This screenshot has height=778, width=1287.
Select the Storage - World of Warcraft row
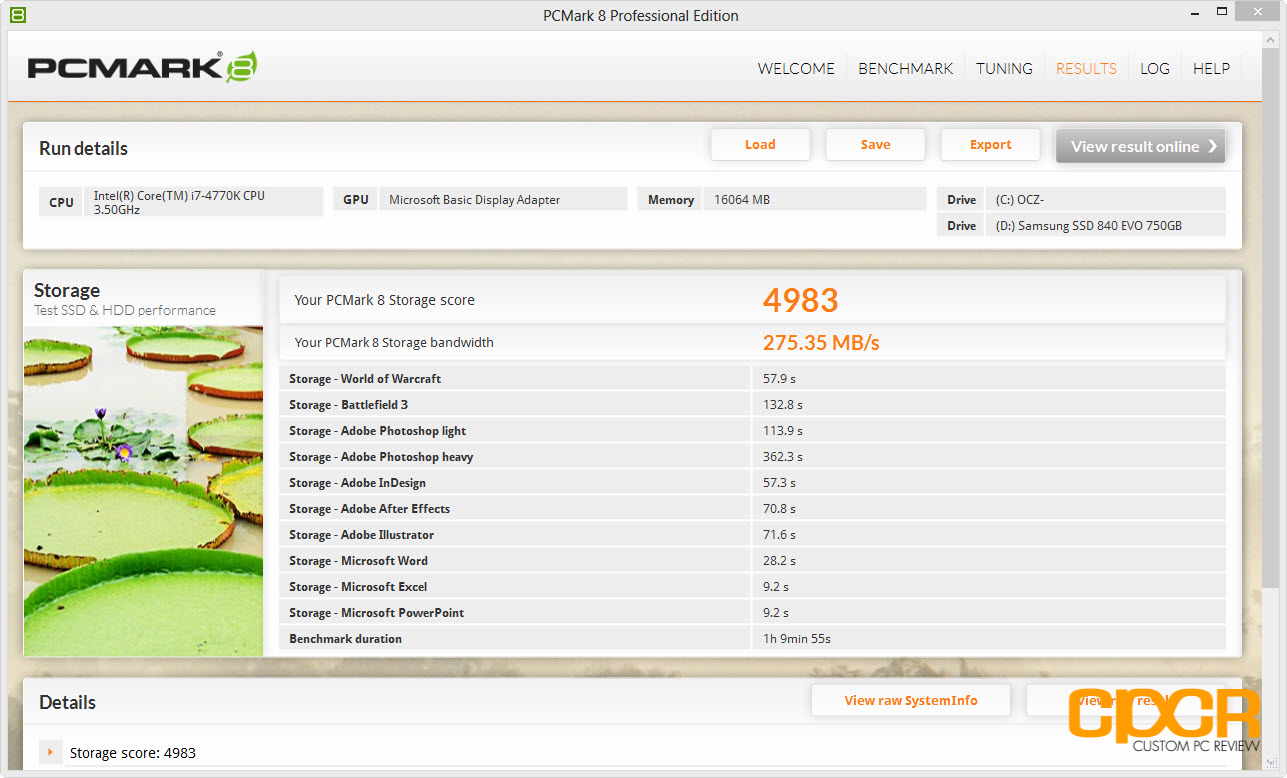click(x=752, y=378)
